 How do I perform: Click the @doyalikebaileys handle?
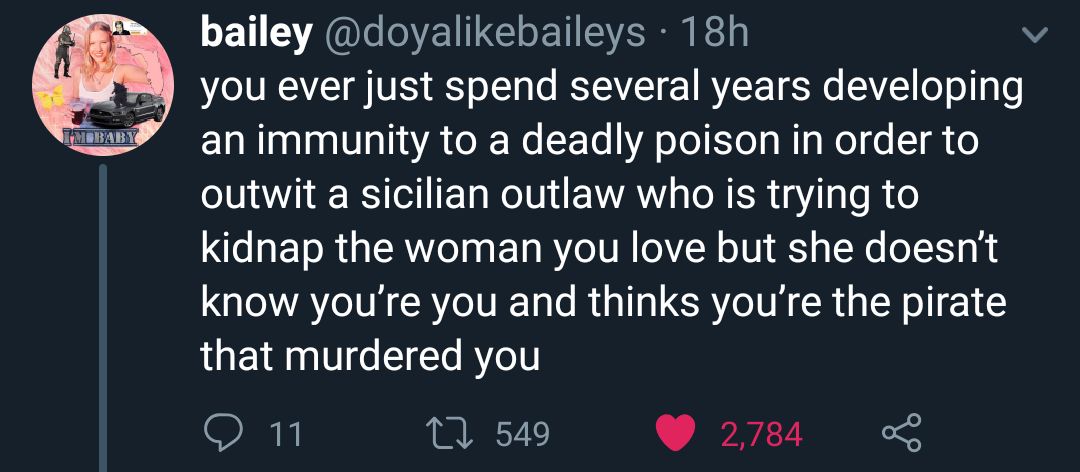tap(485, 34)
